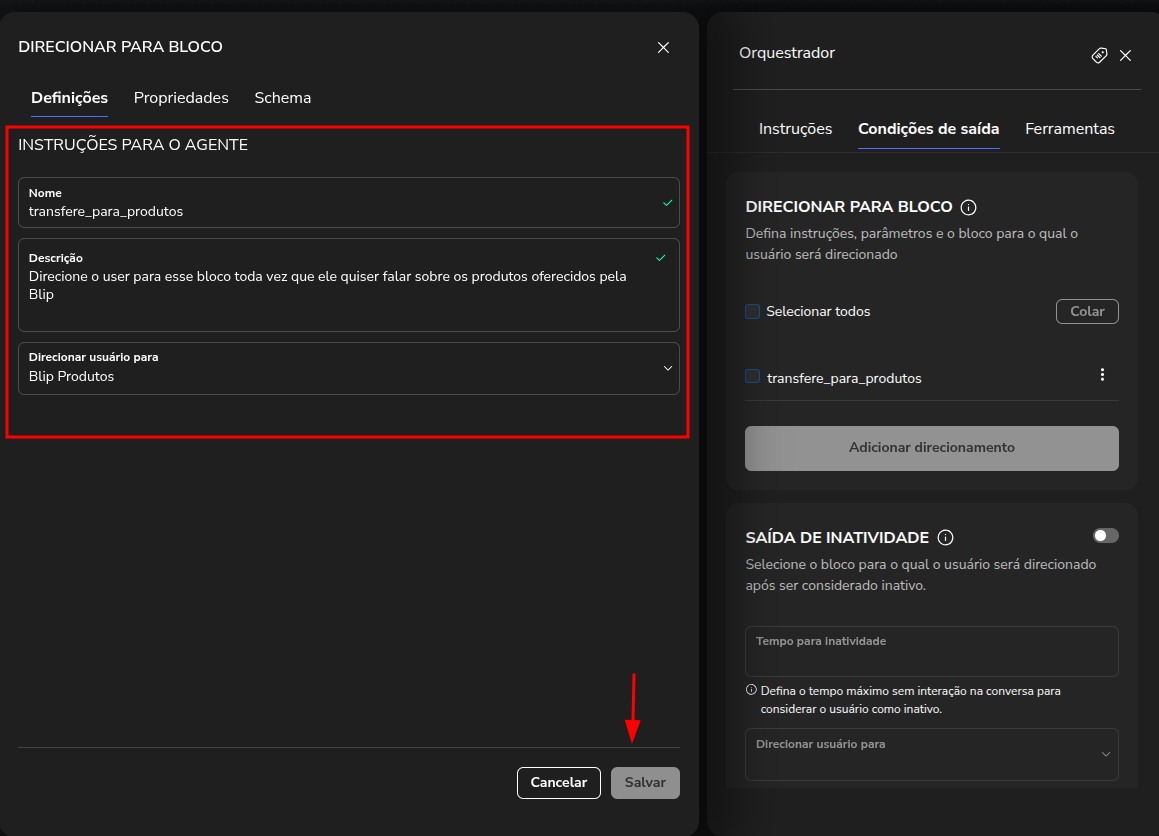Close the Direcionar para bloco dialog
The height and width of the screenshot is (836, 1159).
[663, 47]
